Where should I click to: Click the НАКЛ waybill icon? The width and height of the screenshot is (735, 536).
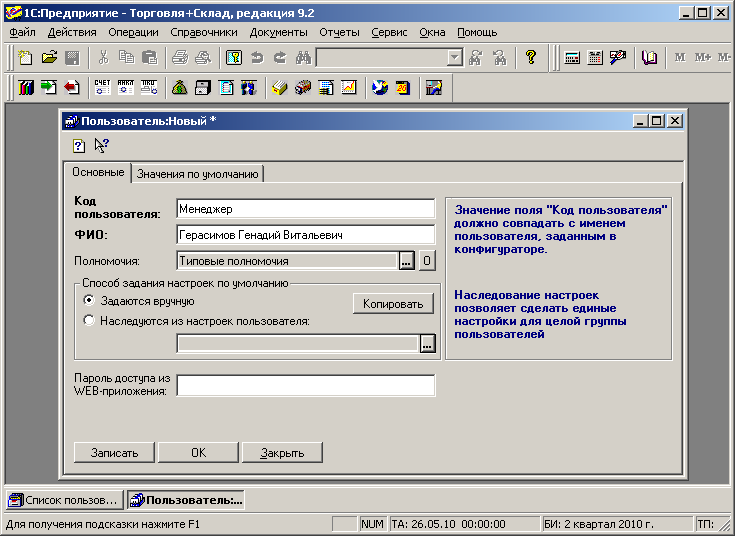pos(126,87)
